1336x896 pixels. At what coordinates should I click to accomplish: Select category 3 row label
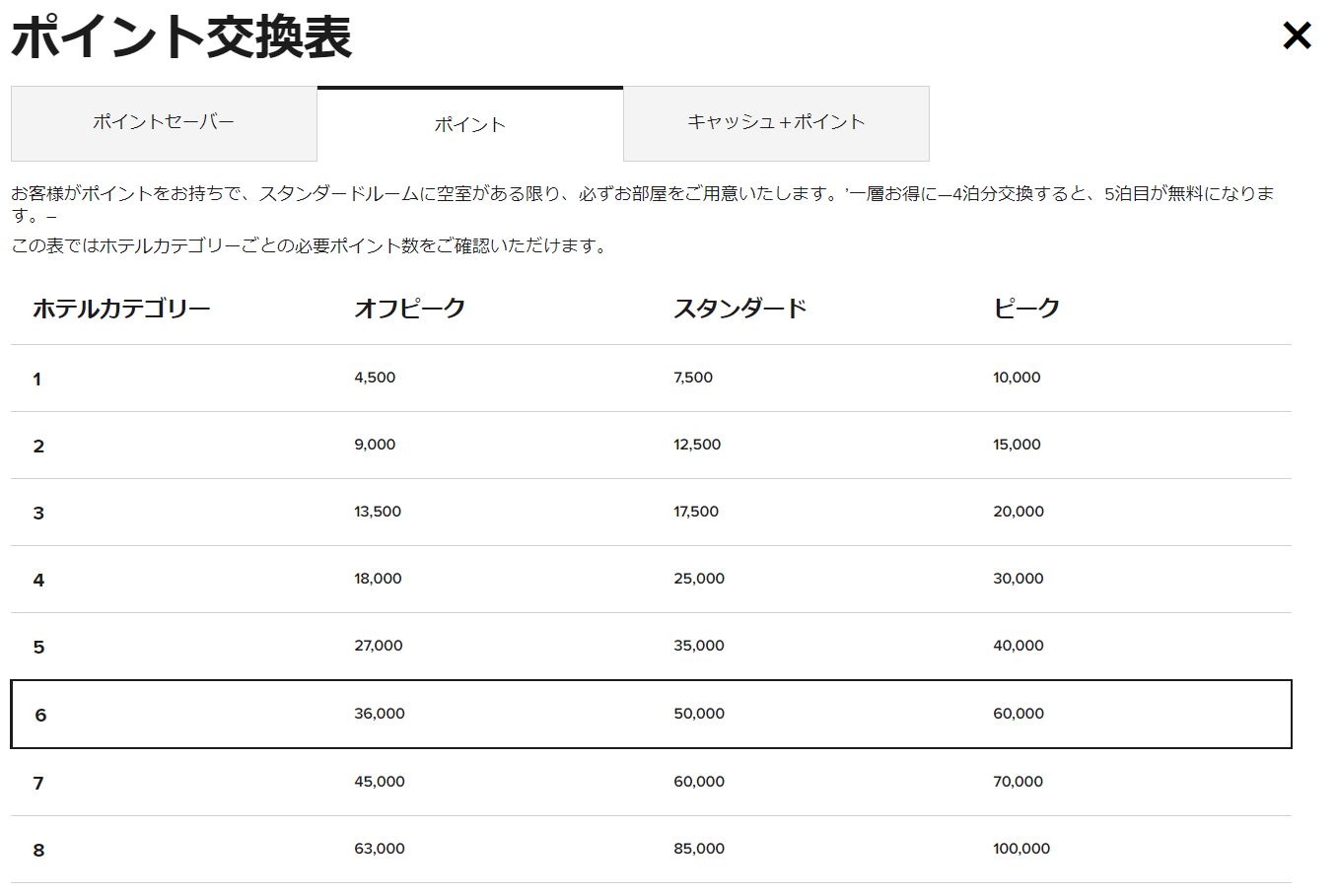coord(38,514)
